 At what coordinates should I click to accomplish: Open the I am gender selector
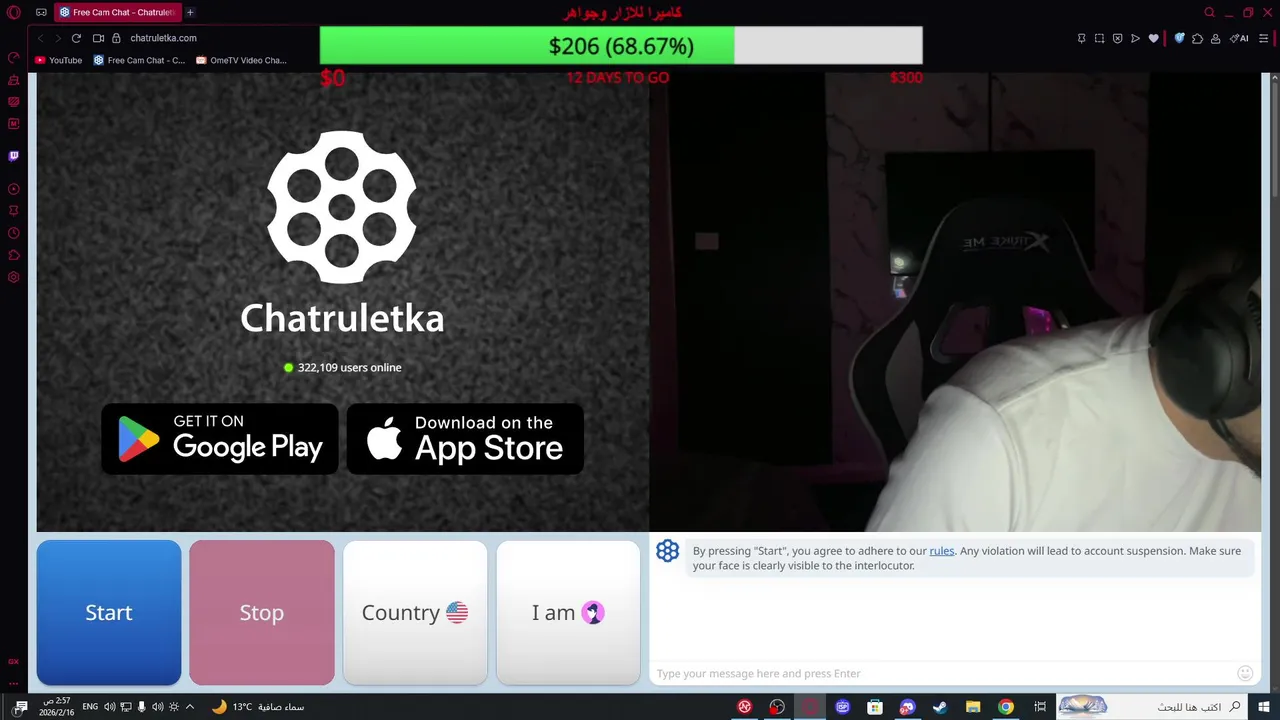pos(568,612)
